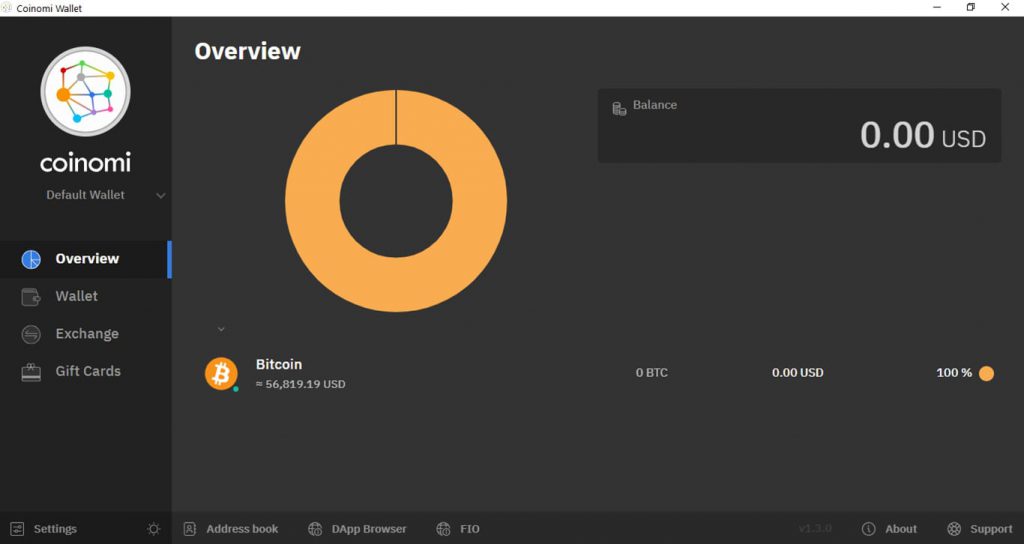Click the Coinomi logo avatar
Screen dimensions: 1024x544
pos(85,92)
